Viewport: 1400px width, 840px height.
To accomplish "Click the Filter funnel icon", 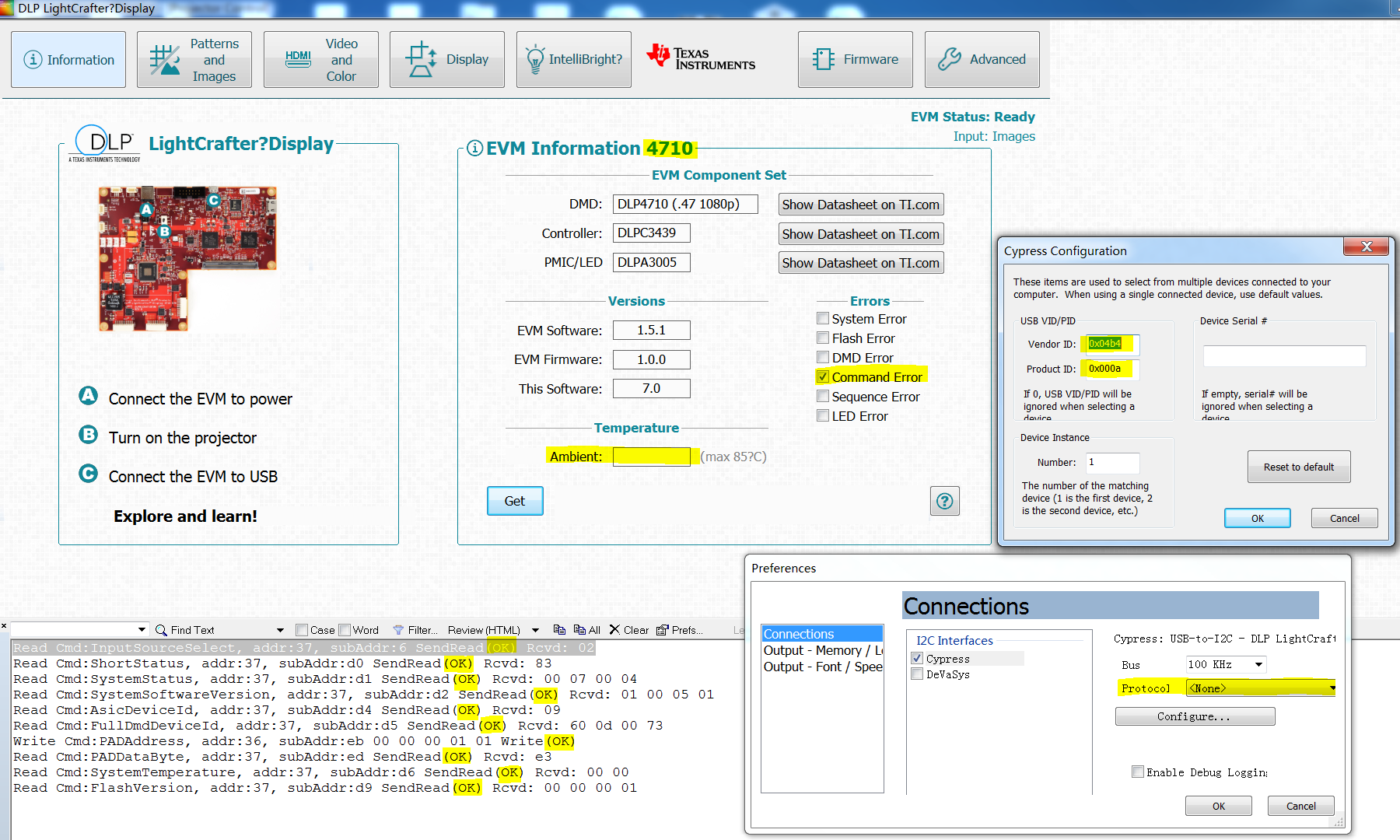I will tap(398, 630).
